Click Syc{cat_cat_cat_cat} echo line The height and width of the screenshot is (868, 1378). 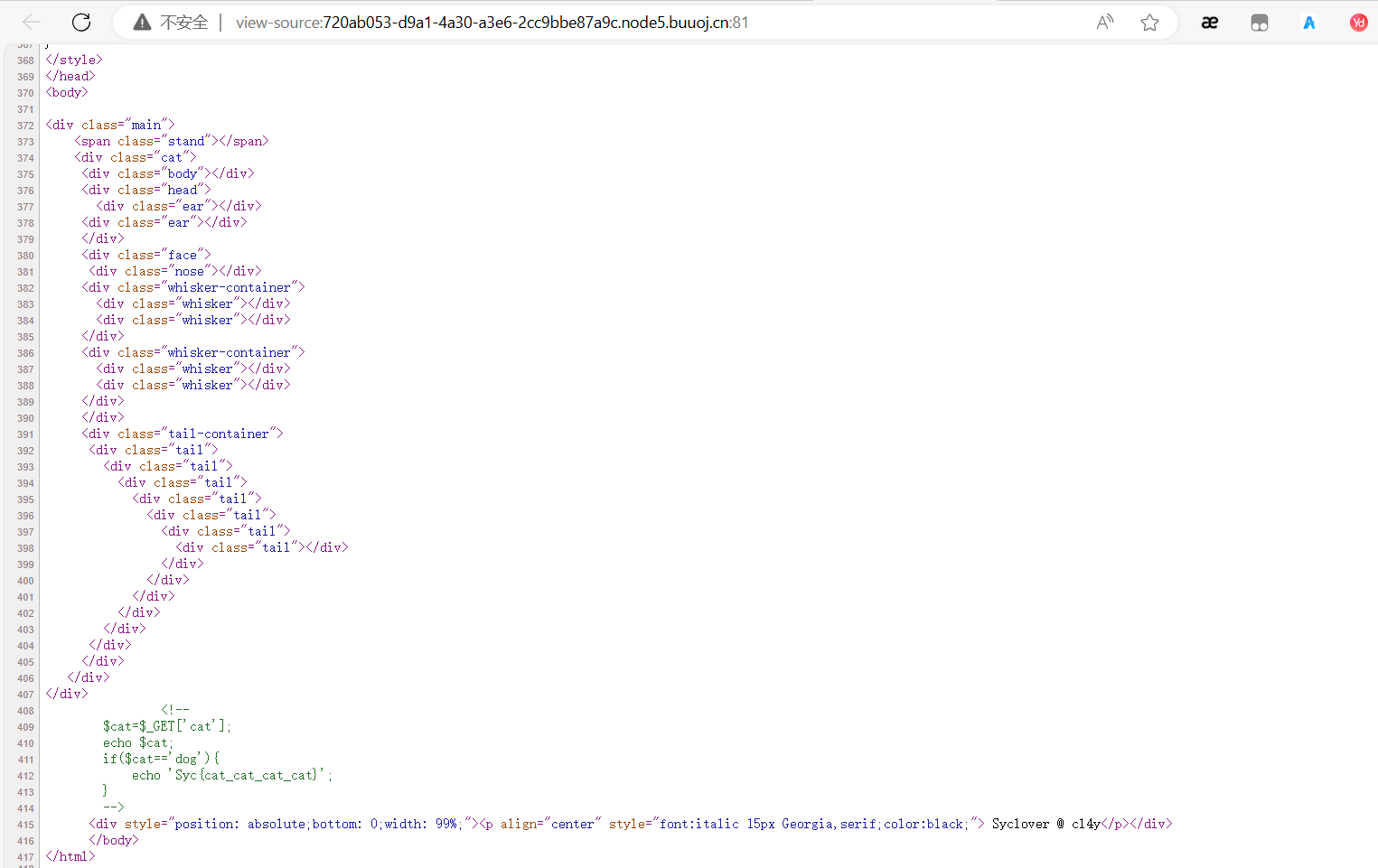coord(232,776)
